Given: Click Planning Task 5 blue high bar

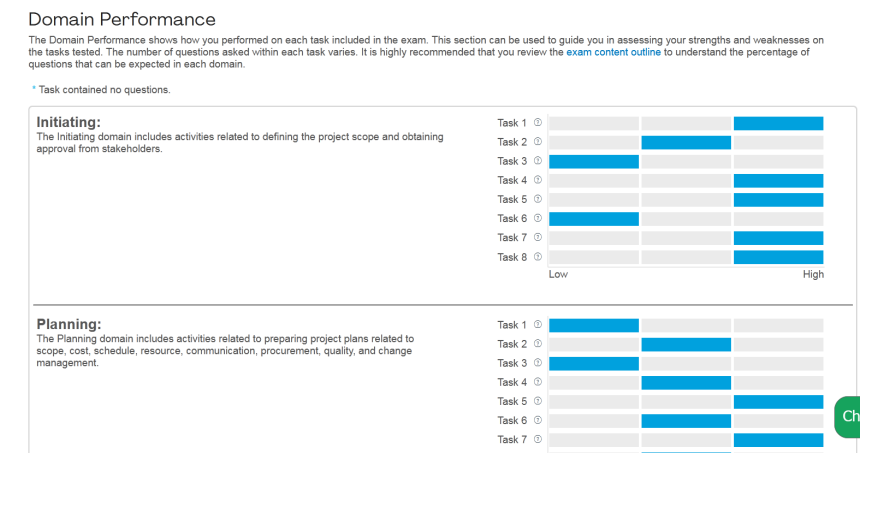Looking at the screenshot, I should coord(779,402).
